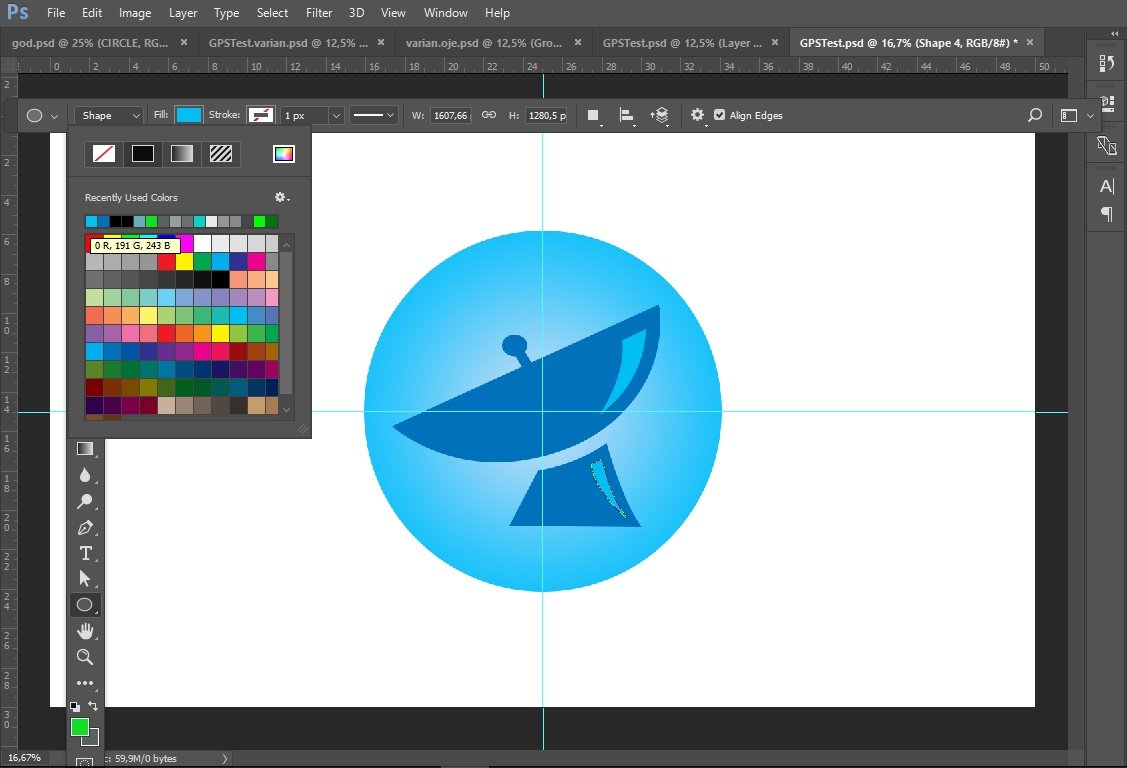Select the Ellipse shape tool in toolbar
This screenshot has height=768, width=1127.
(x=85, y=605)
